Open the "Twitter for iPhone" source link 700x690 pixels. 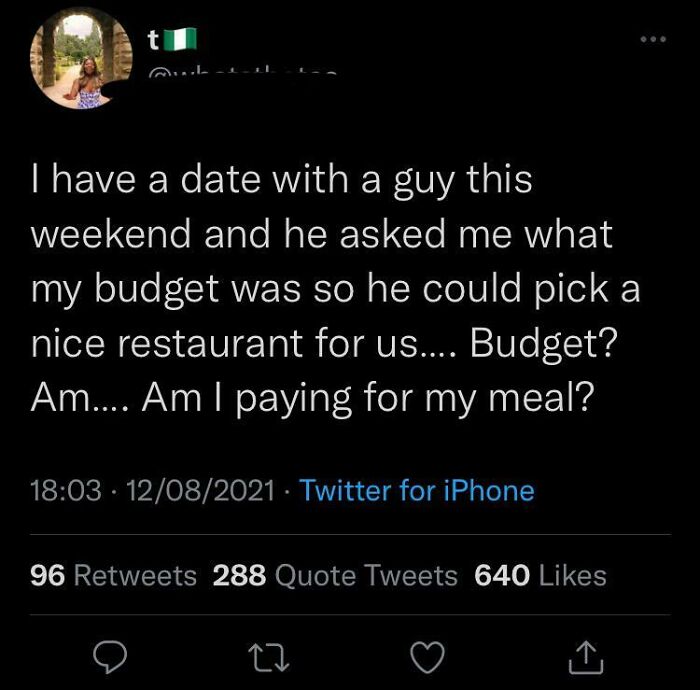[x=416, y=491]
